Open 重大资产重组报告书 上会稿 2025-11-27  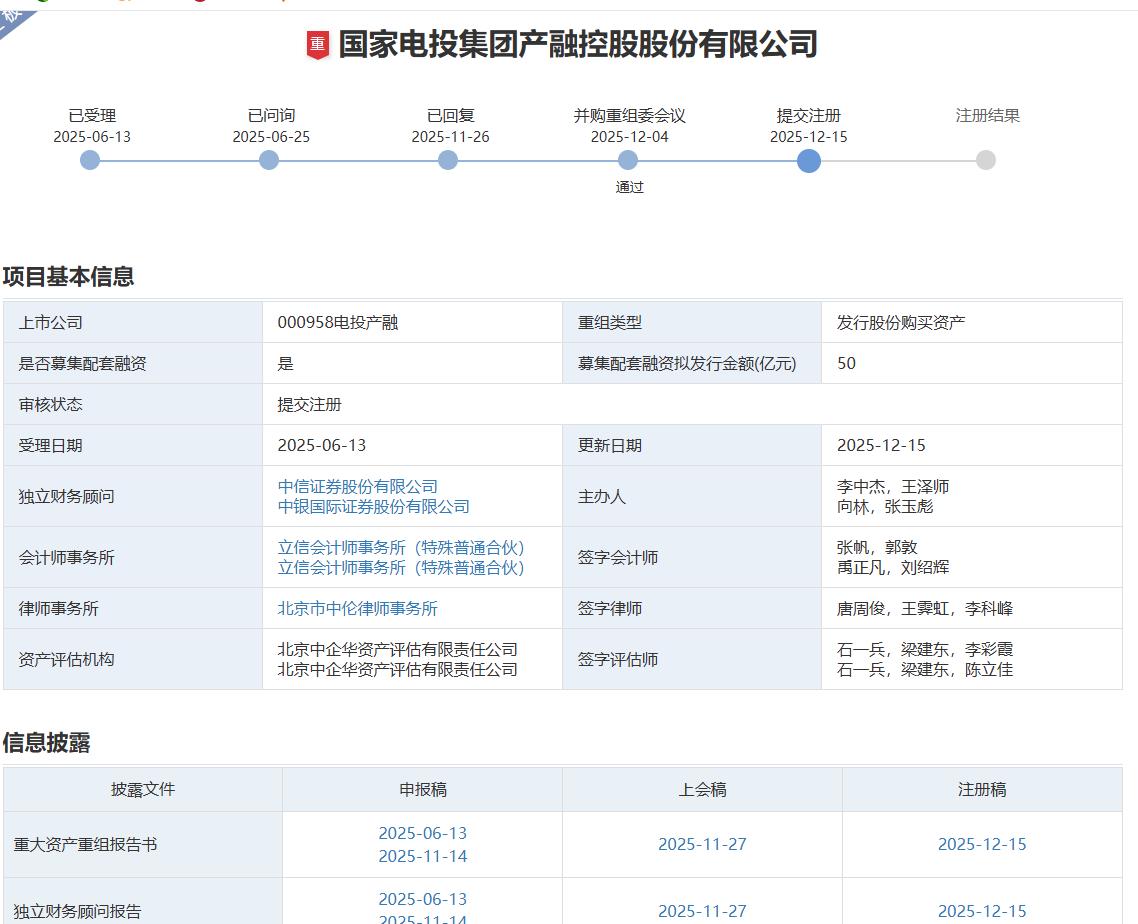coord(703,844)
